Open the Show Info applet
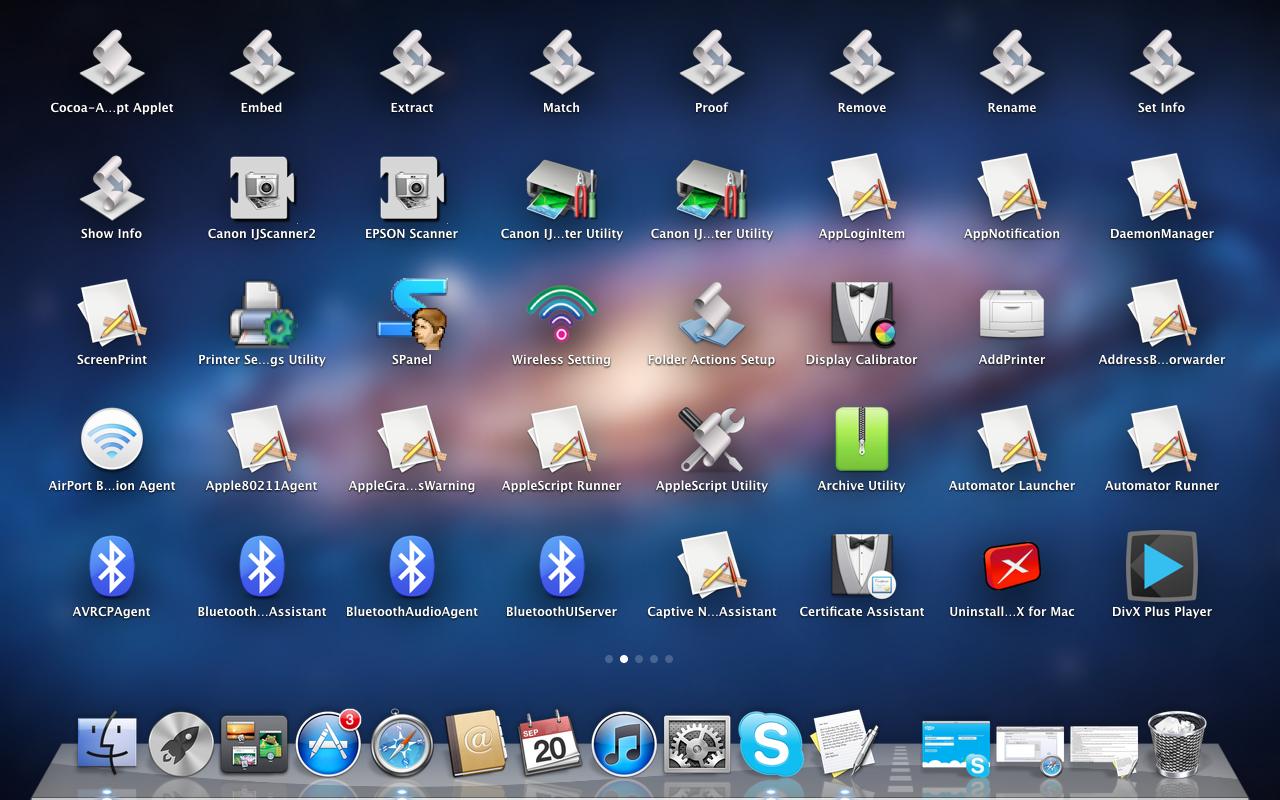The height and width of the screenshot is (800, 1280). pos(112,188)
